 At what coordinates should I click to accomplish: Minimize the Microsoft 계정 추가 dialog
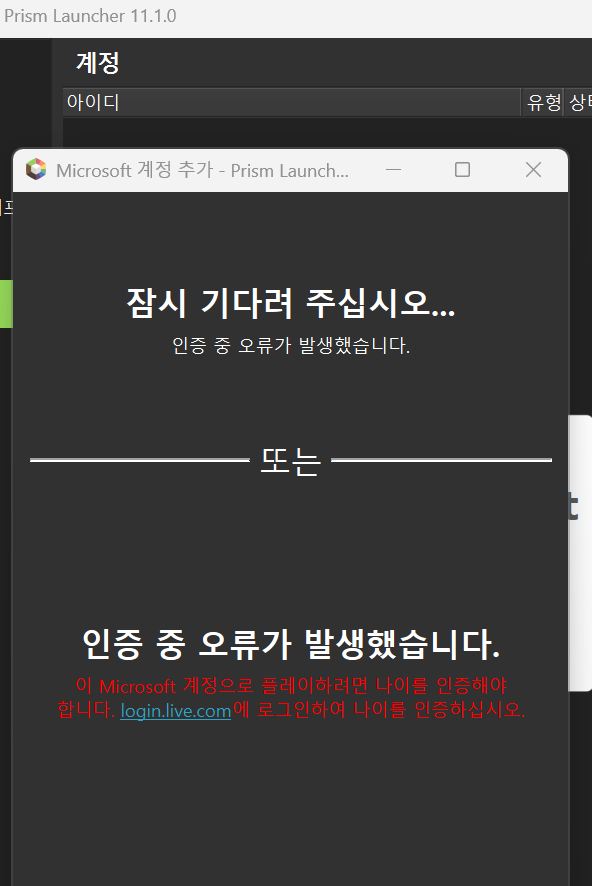(393, 170)
